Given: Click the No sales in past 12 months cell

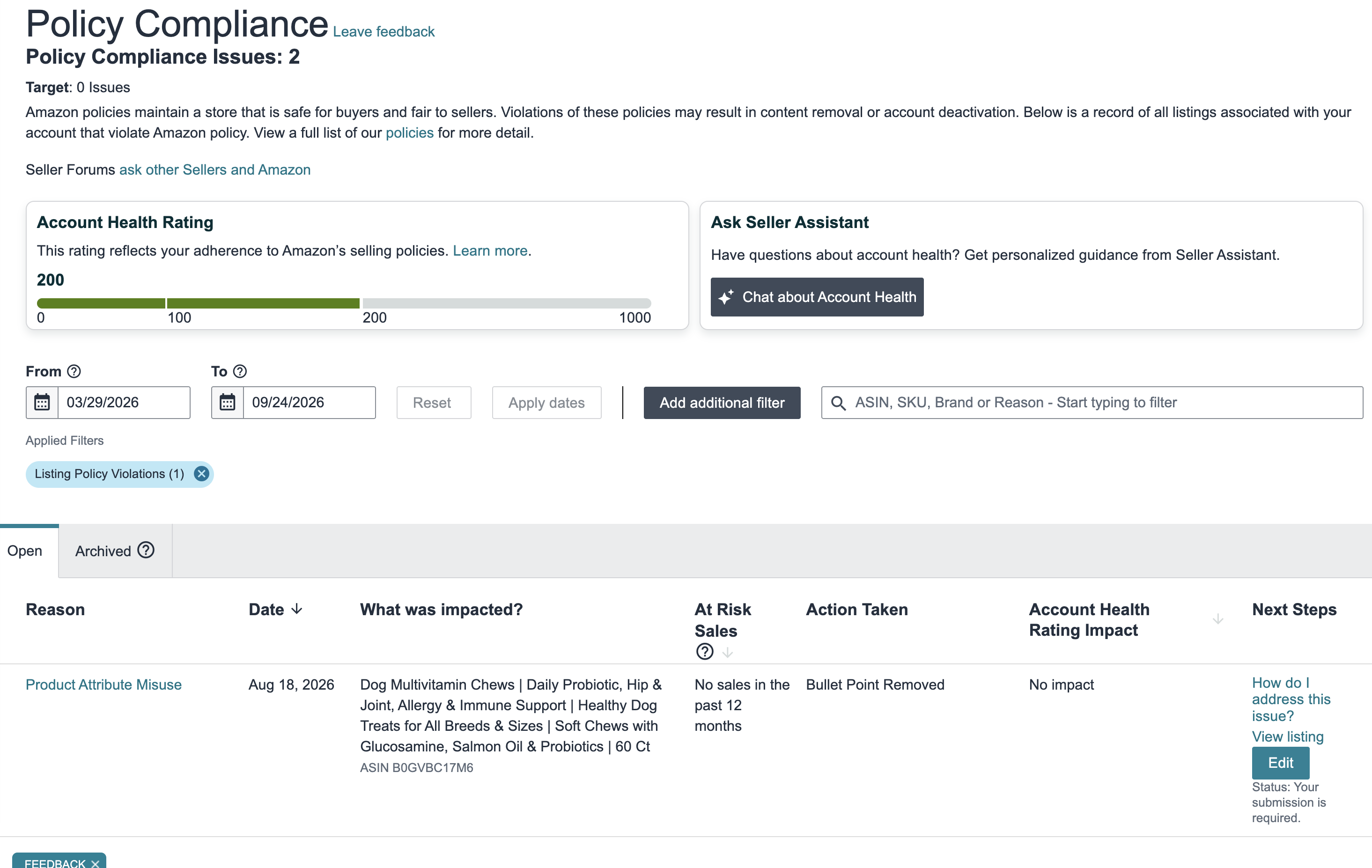Looking at the screenshot, I should (x=742, y=705).
